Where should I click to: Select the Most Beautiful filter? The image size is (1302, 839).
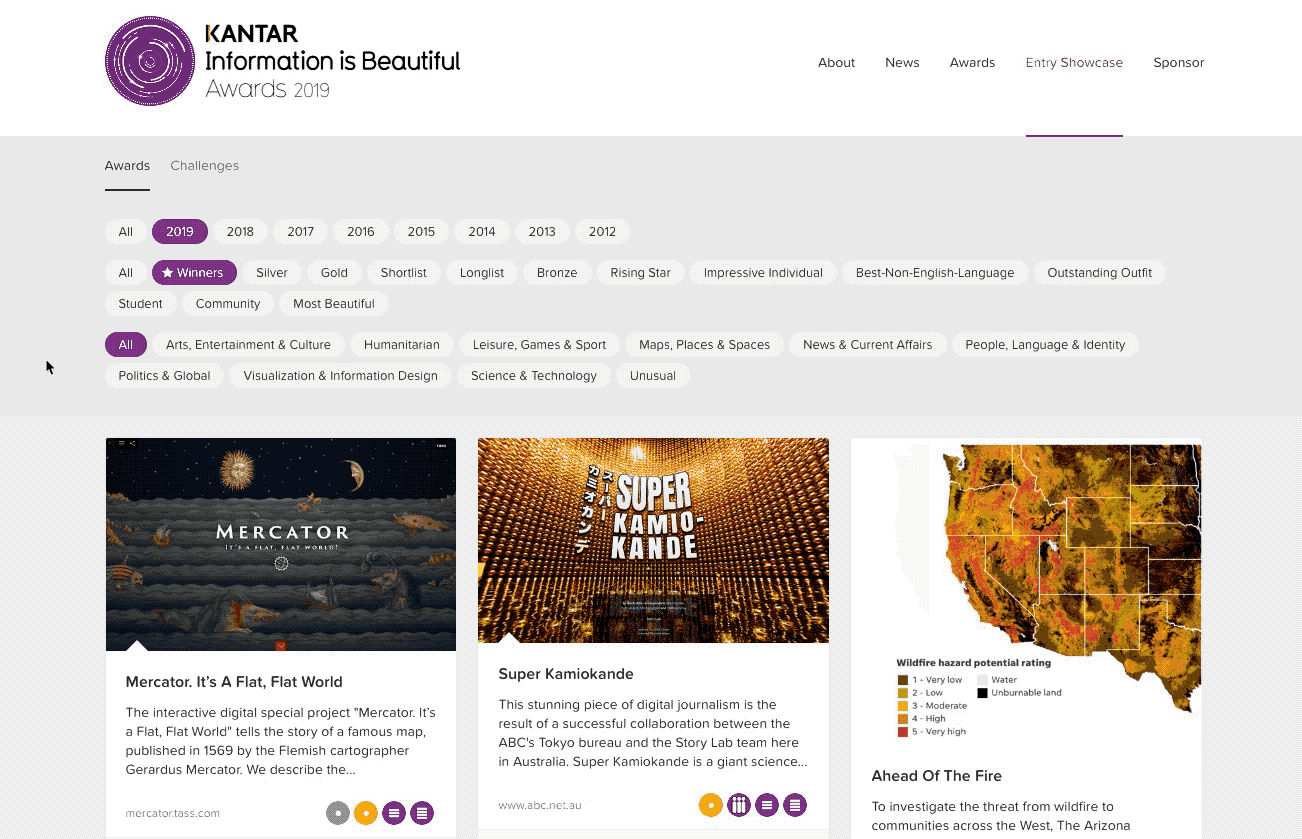coord(334,304)
